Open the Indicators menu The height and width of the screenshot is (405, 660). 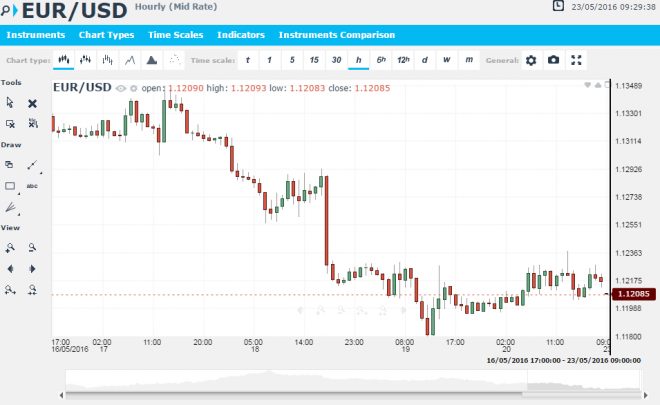point(241,35)
